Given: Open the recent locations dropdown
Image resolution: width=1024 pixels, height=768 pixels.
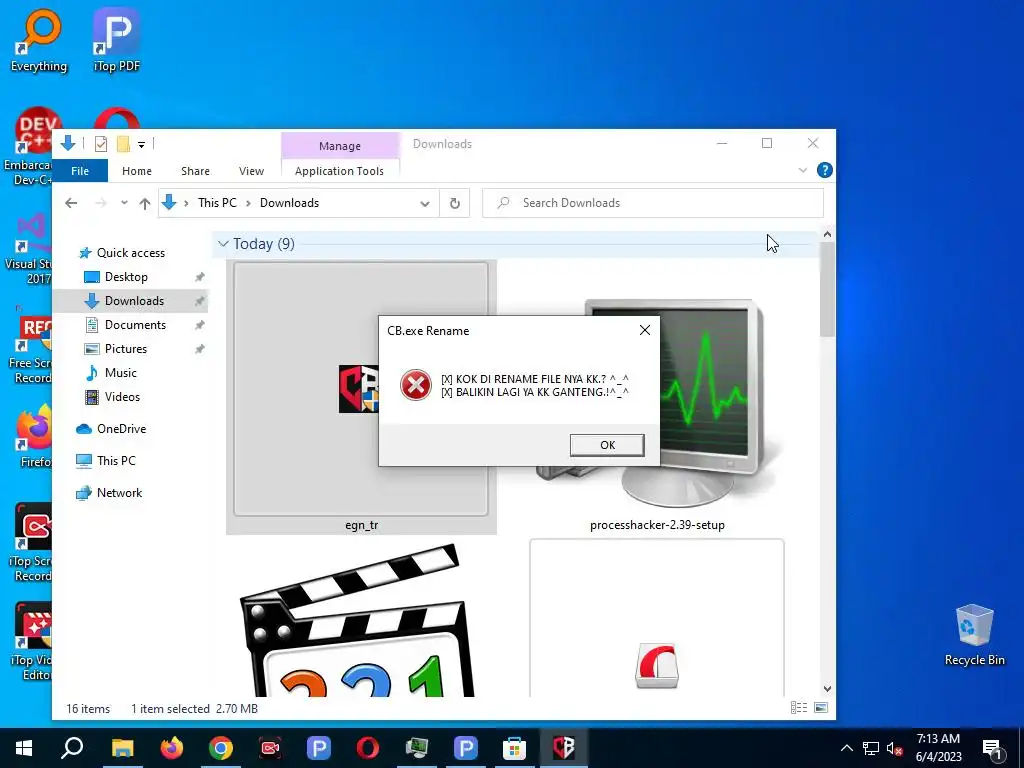Looking at the screenshot, I should click(124, 203).
